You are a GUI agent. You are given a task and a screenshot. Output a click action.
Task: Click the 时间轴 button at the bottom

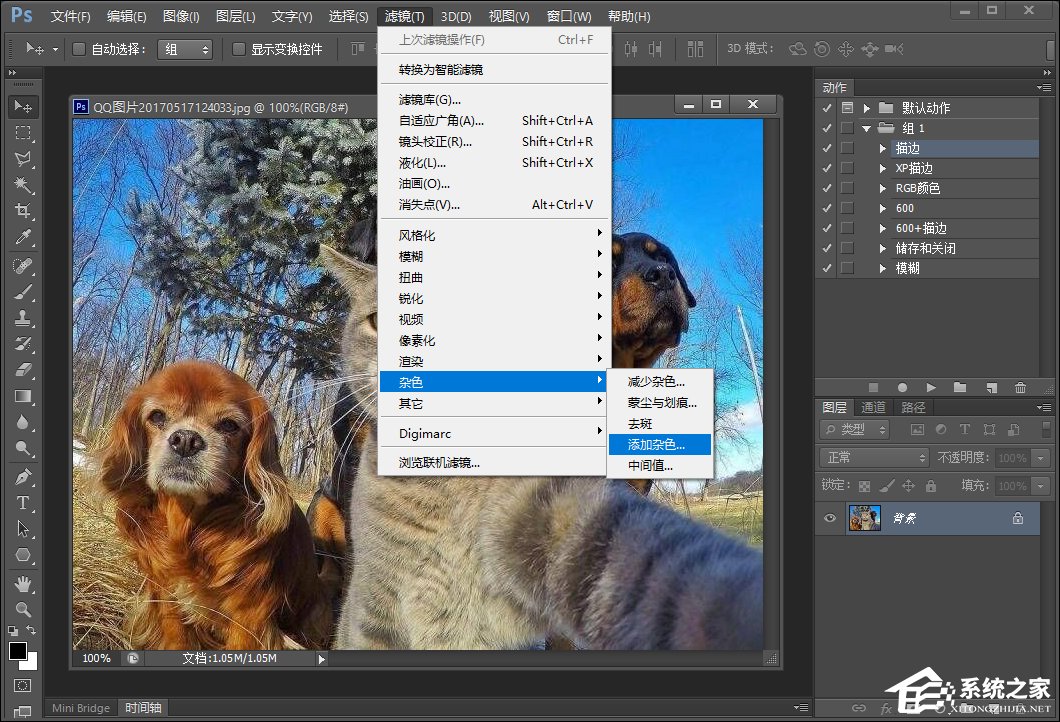point(142,708)
